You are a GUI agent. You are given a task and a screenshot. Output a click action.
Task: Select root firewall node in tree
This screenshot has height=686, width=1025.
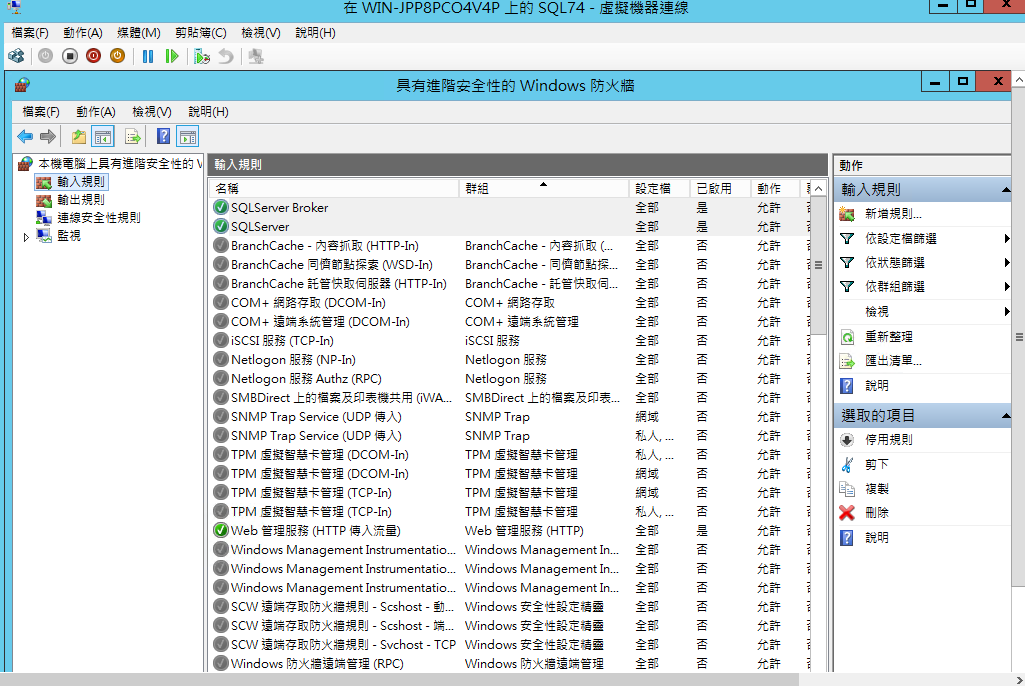[120, 163]
